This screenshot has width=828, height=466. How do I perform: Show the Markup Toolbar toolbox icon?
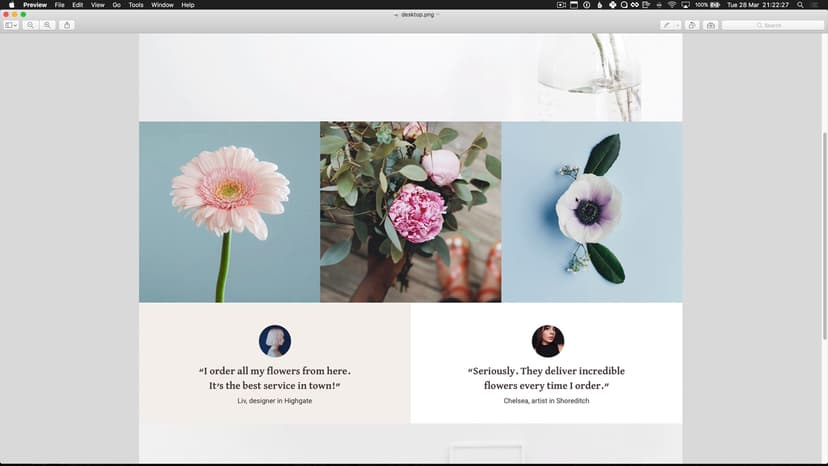point(710,25)
